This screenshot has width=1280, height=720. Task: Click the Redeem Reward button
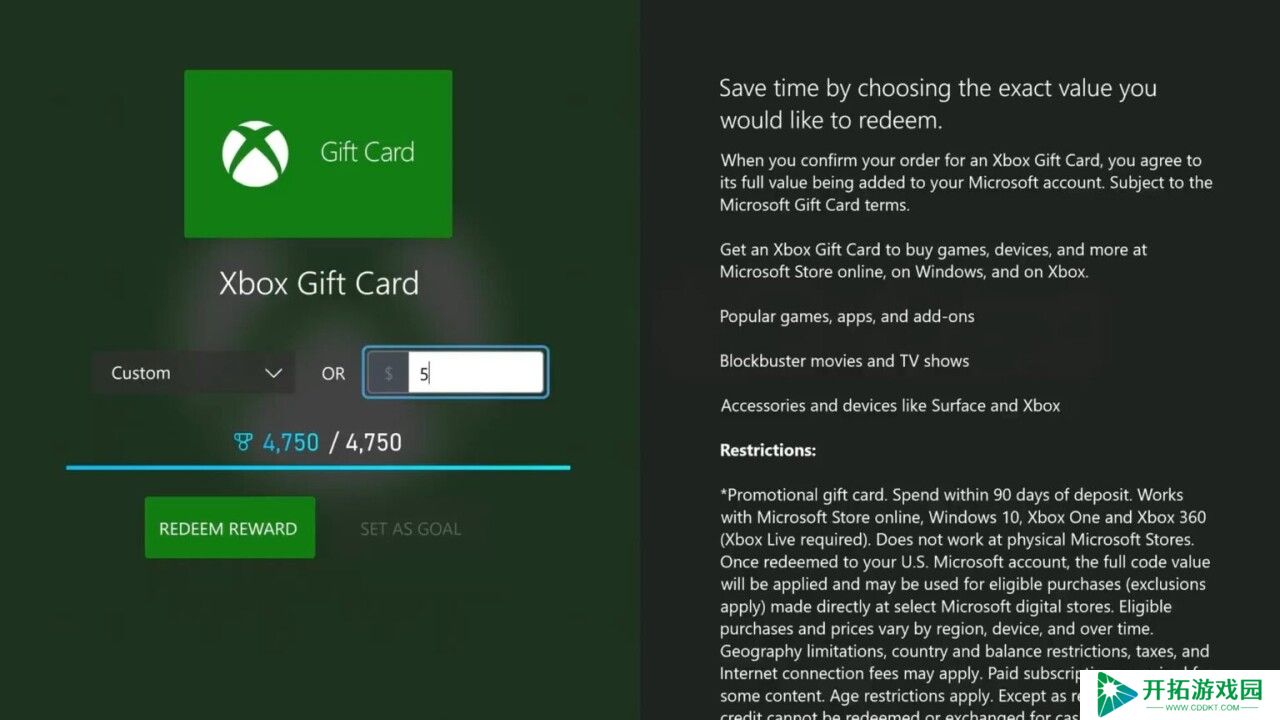coord(230,528)
